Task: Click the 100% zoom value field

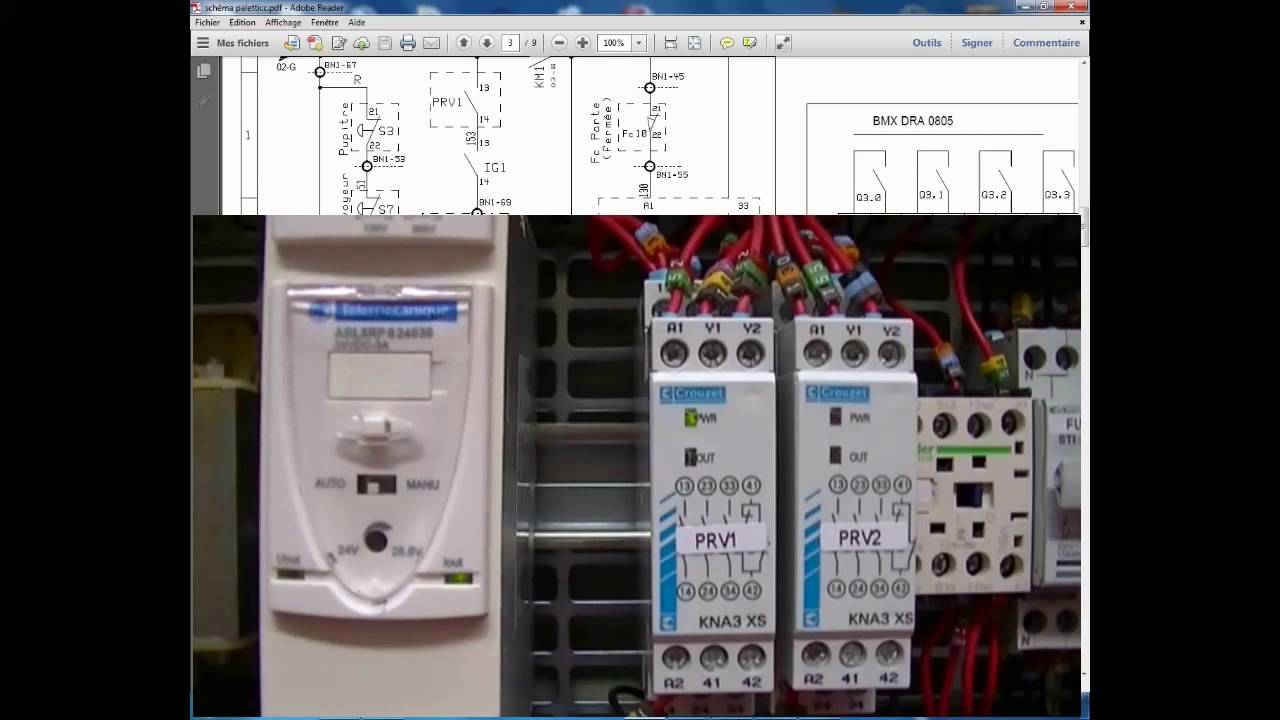Action: point(614,43)
